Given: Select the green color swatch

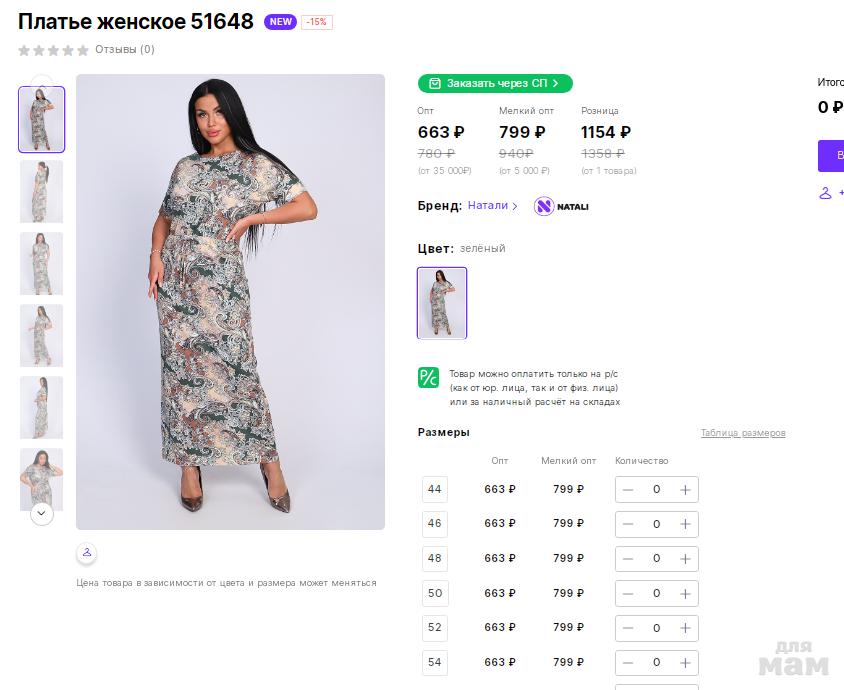Looking at the screenshot, I should click(442, 302).
